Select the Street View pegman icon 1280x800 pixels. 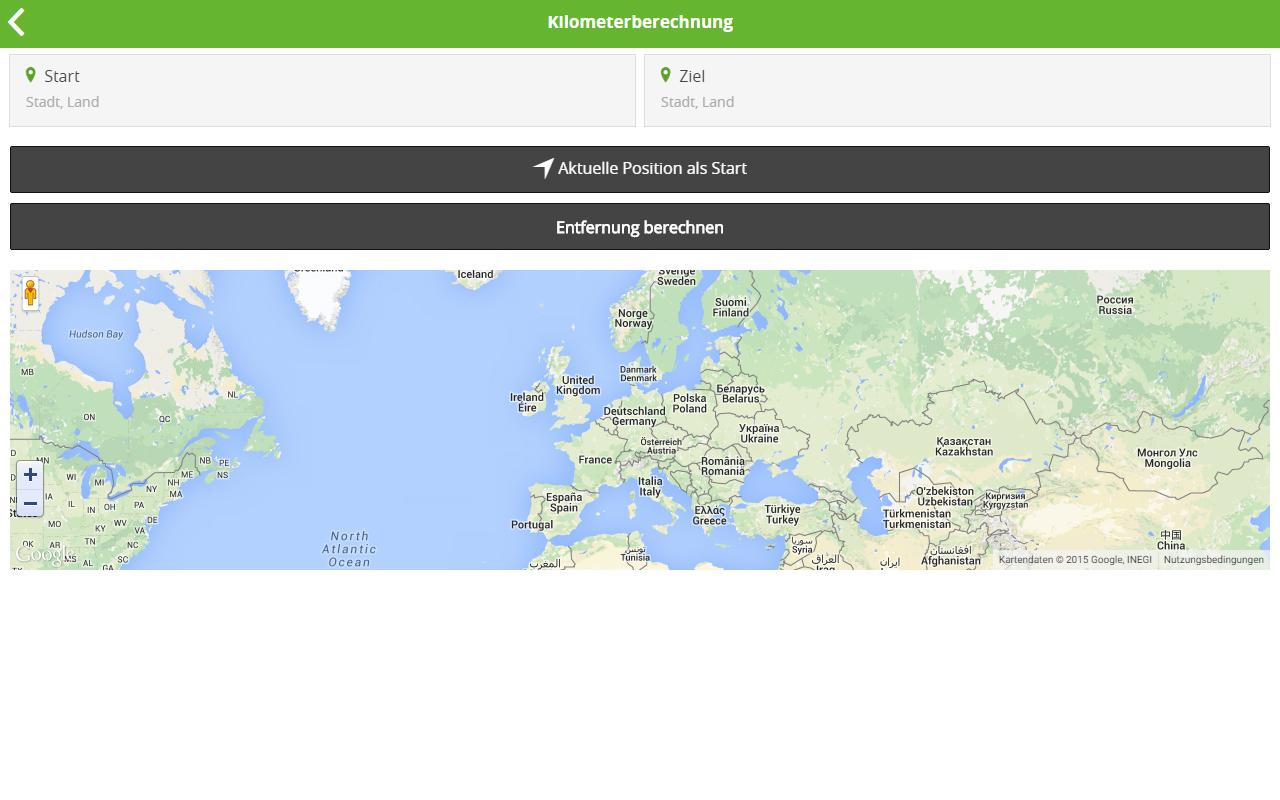(x=31, y=293)
